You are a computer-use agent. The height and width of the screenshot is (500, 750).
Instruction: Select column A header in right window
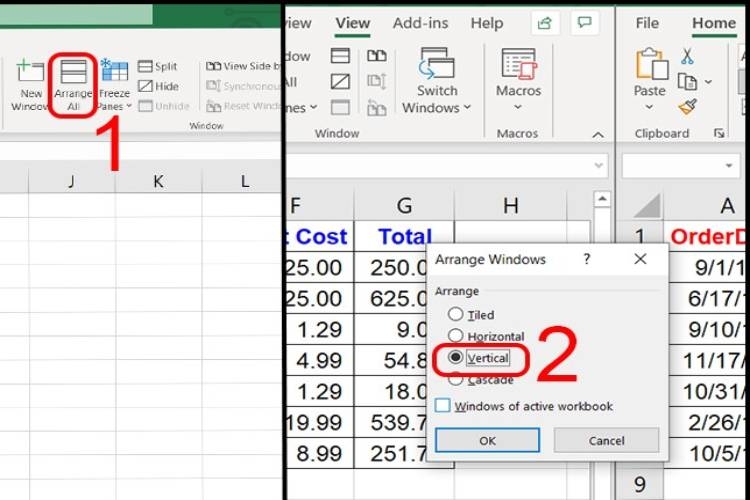click(x=706, y=206)
